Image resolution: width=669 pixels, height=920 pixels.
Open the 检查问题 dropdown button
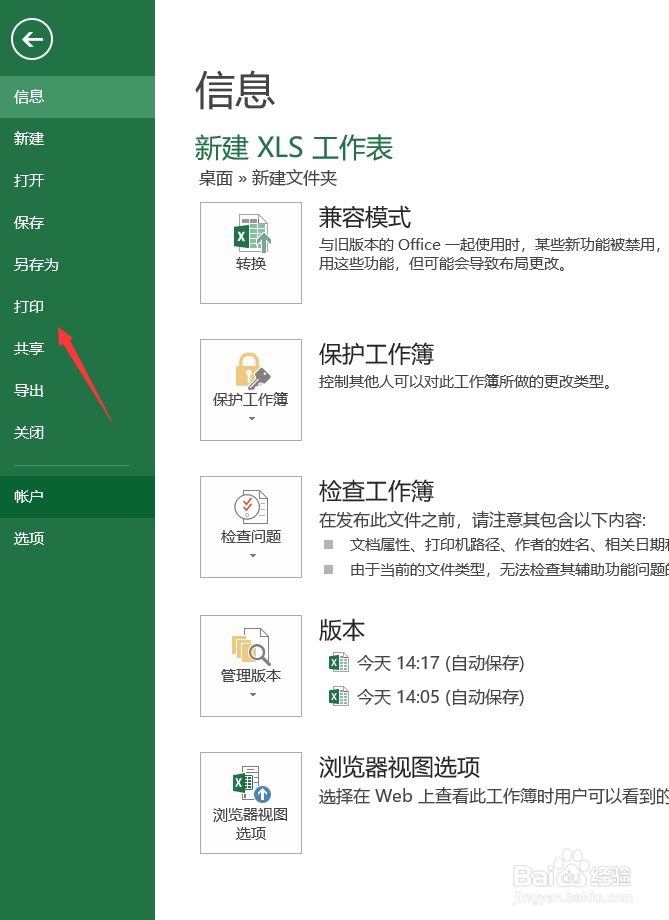point(251,527)
